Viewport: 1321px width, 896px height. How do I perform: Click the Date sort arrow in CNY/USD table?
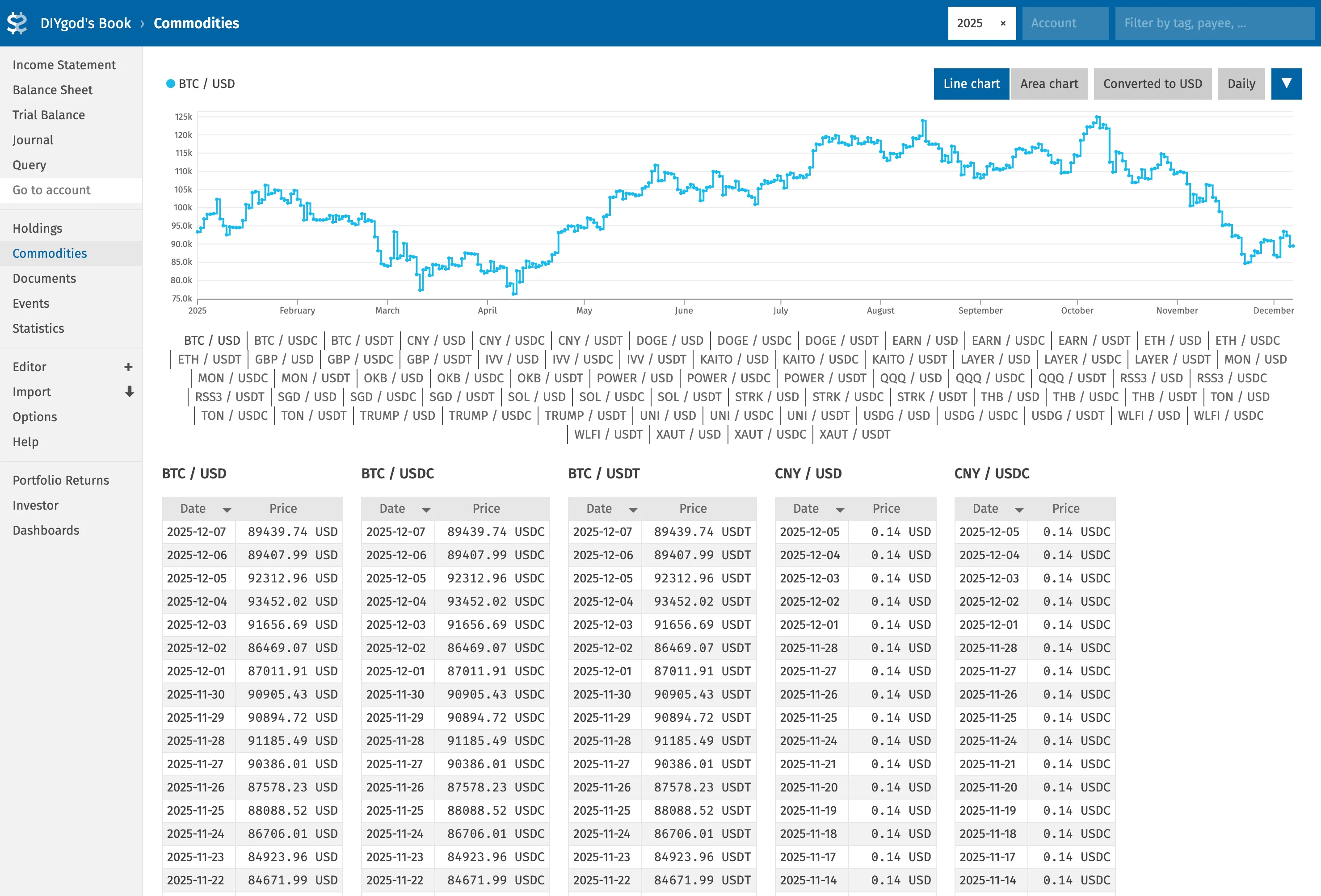[840, 510]
